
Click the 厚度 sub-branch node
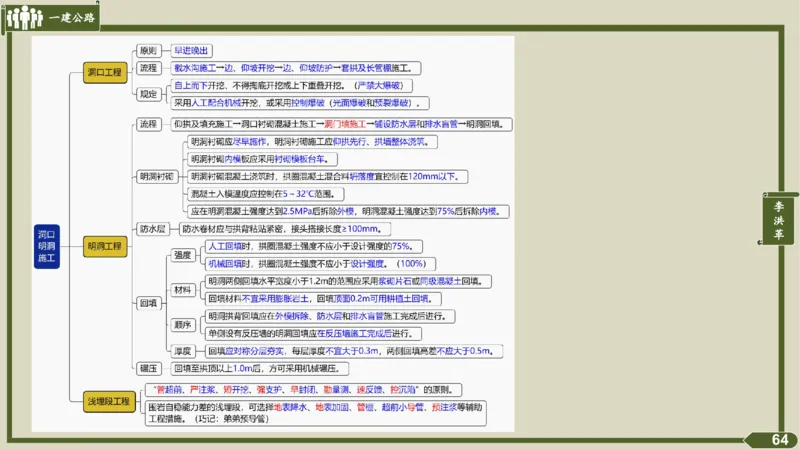pos(183,351)
